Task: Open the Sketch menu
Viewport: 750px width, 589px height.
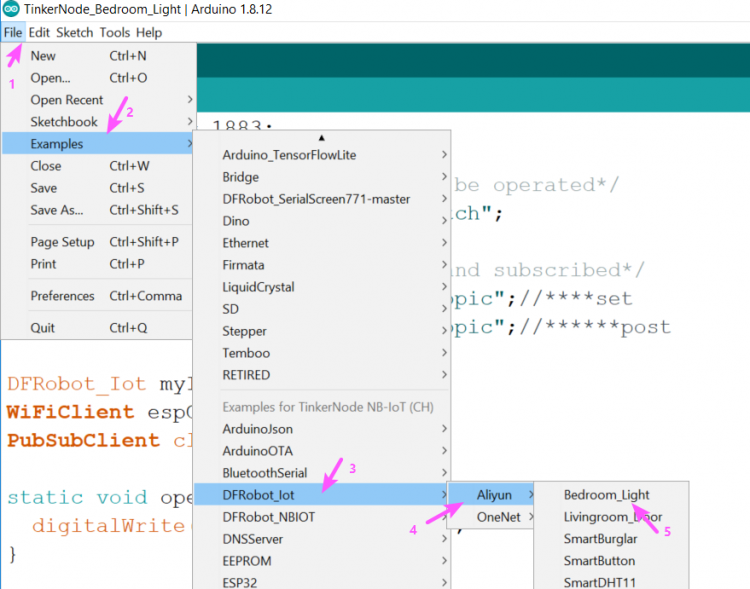Action: click(x=75, y=33)
